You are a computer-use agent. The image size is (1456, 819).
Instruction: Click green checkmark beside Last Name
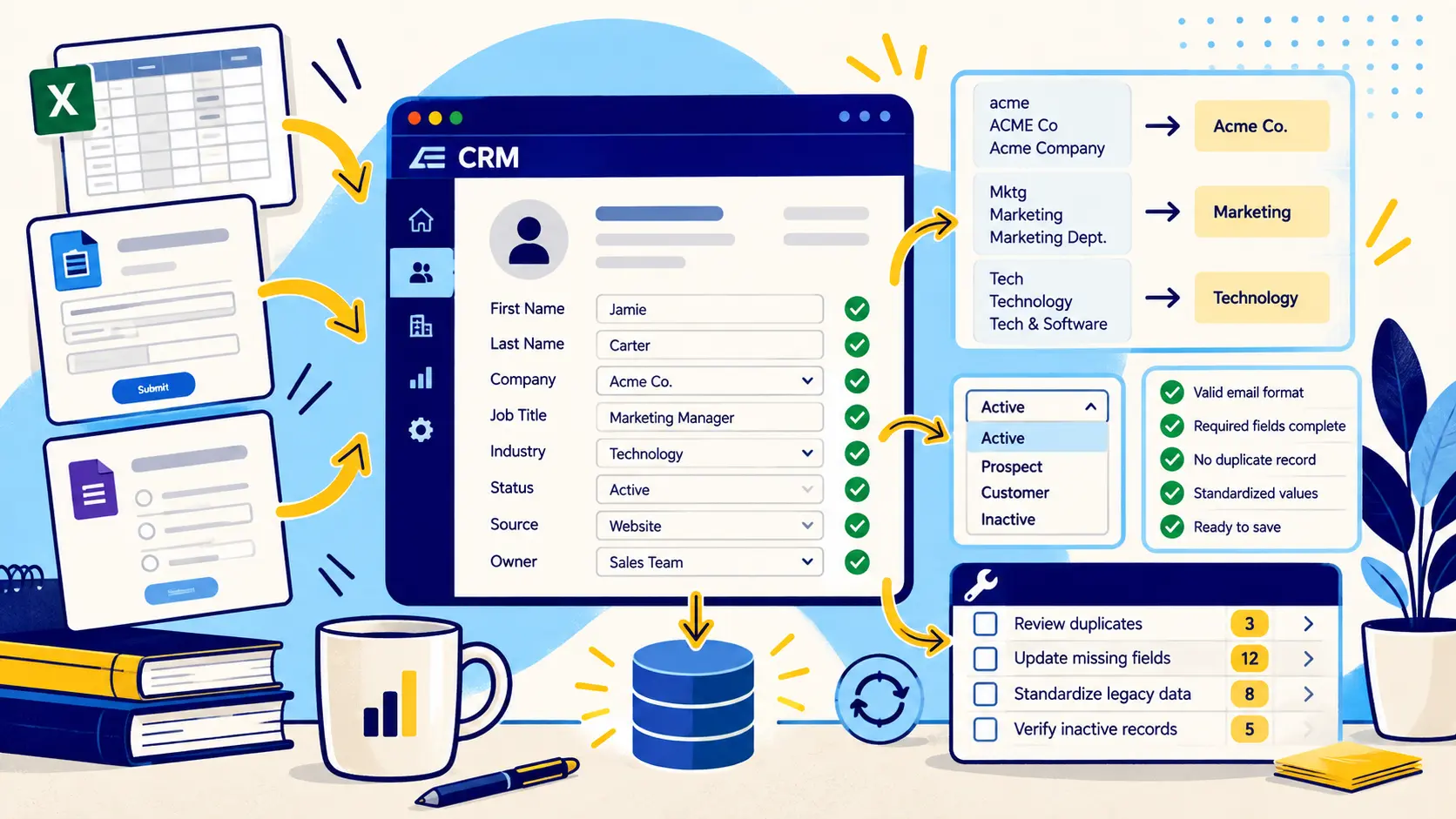(857, 345)
